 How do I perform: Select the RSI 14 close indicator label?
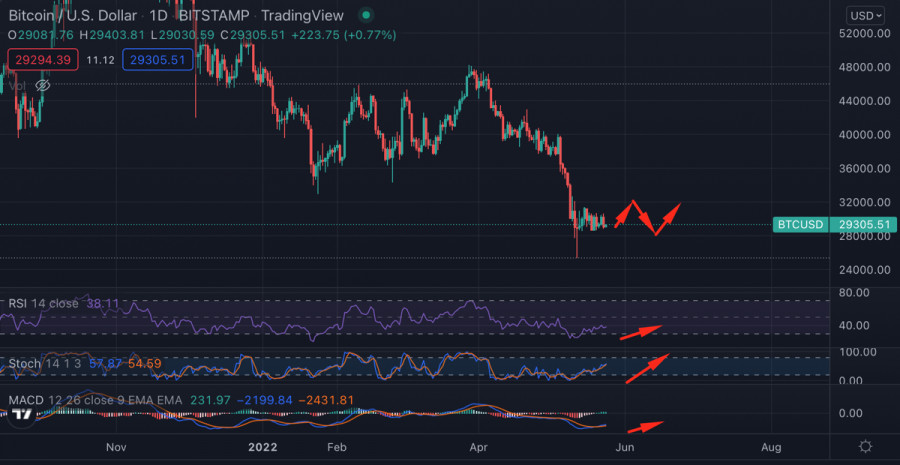[x=44, y=303]
